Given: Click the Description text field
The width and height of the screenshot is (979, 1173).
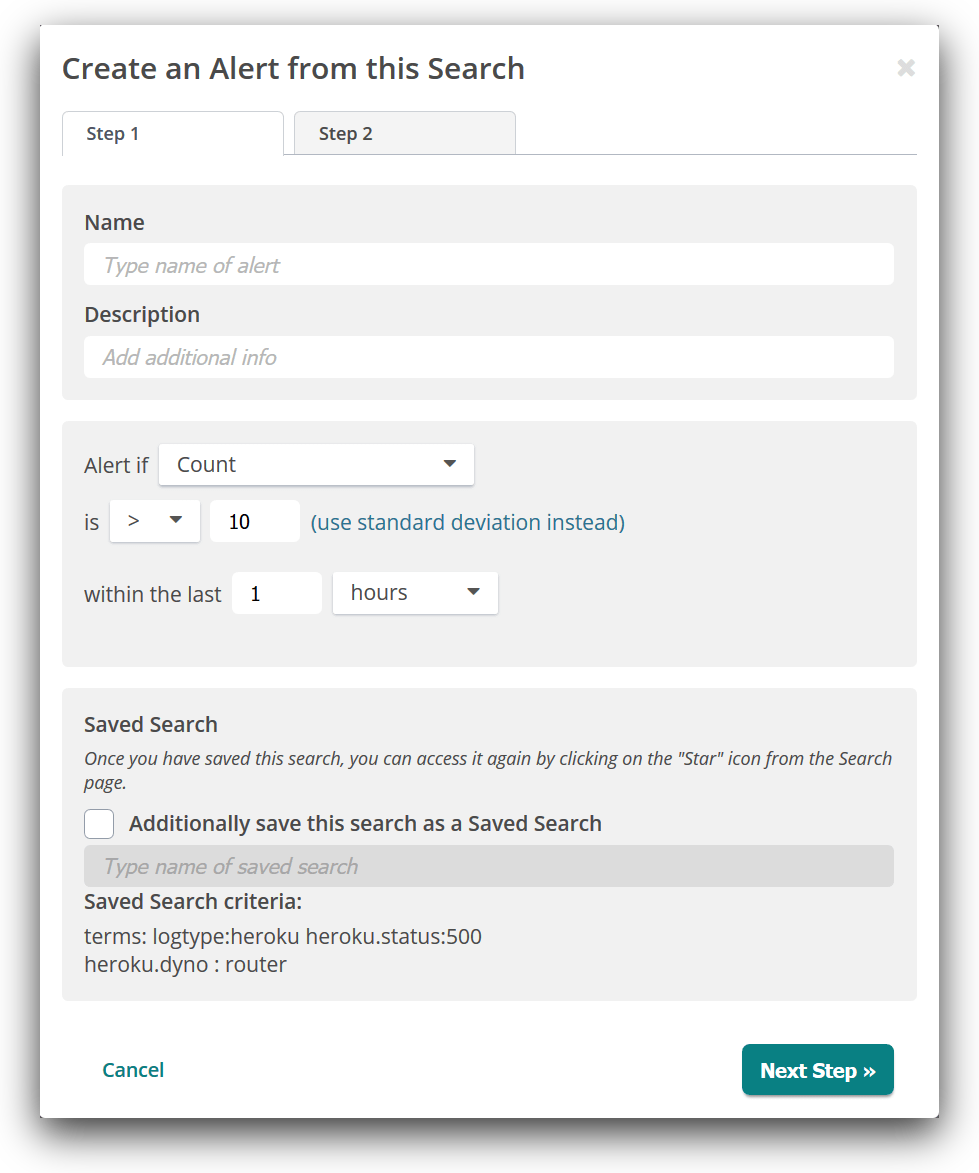Looking at the screenshot, I should (488, 357).
